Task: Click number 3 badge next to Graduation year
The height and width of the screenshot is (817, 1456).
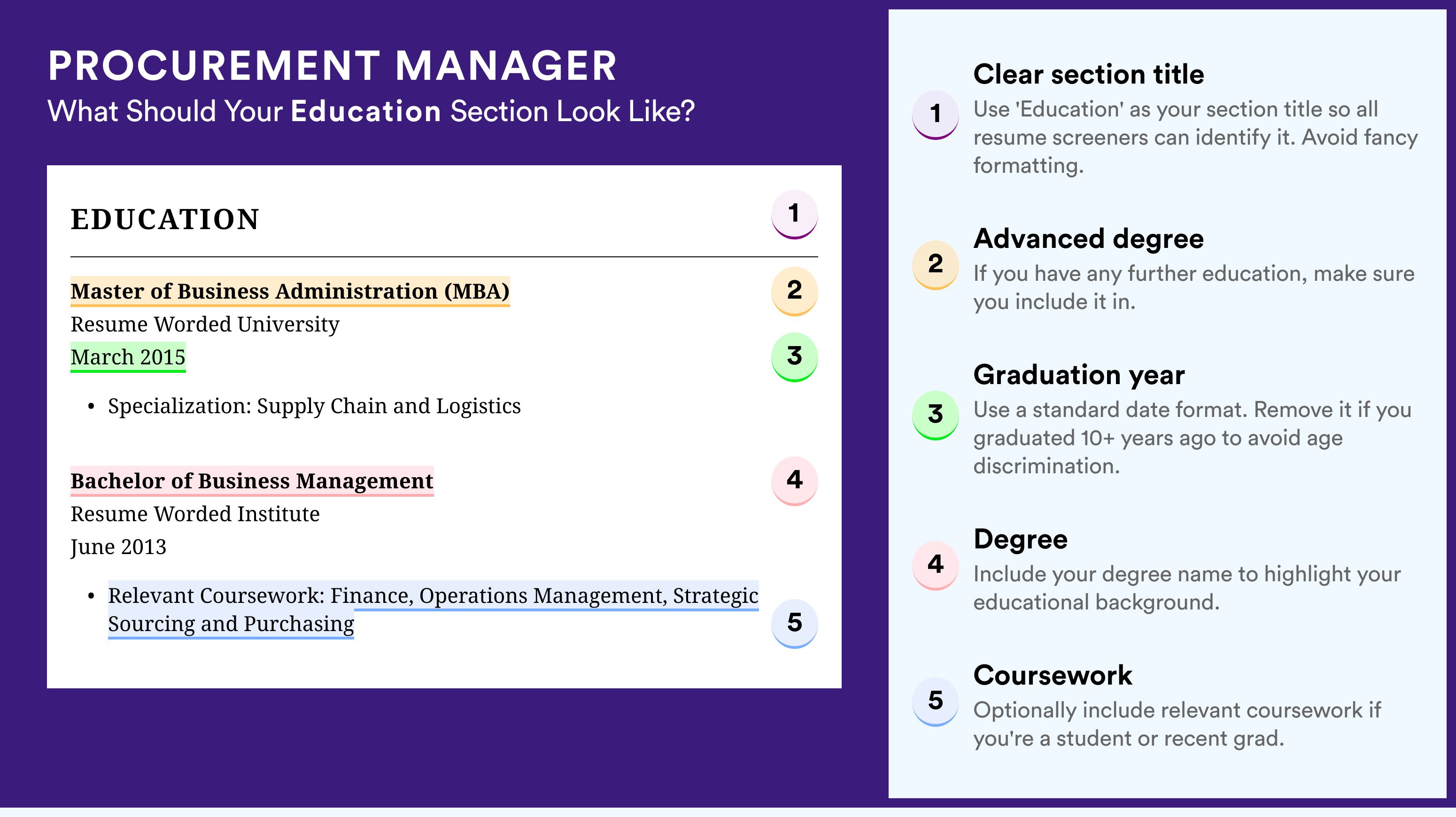Action: tap(936, 415)
